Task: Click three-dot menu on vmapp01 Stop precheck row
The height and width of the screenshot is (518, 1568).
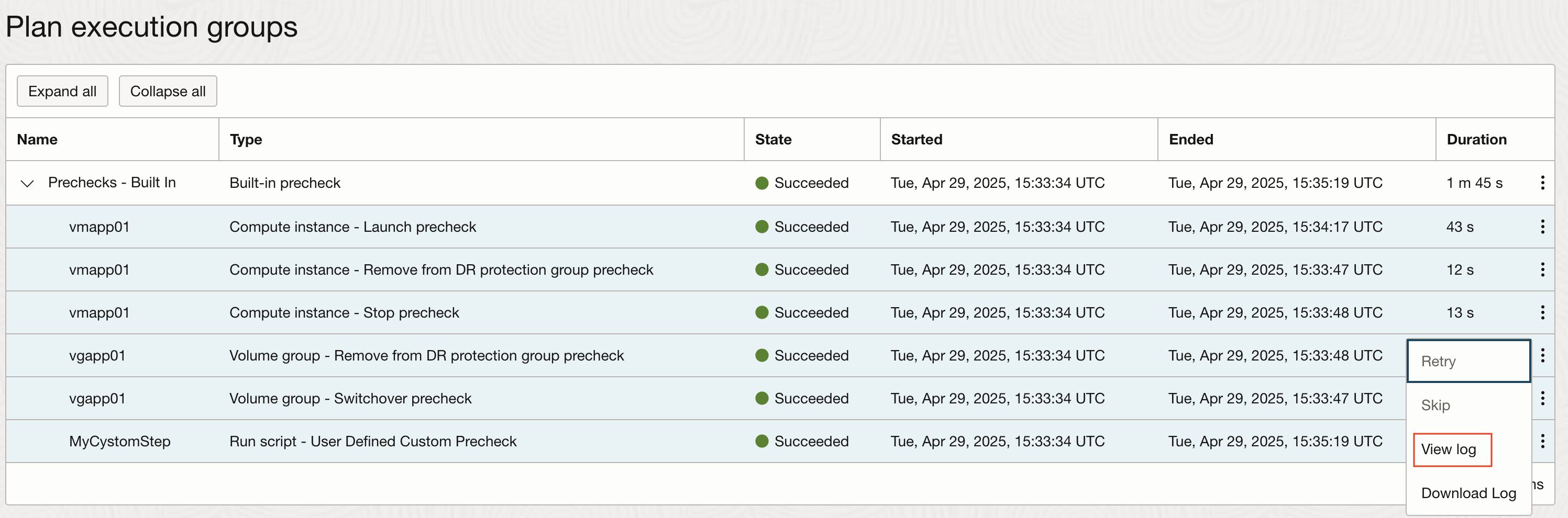Action: click(x=1542, y=312)
